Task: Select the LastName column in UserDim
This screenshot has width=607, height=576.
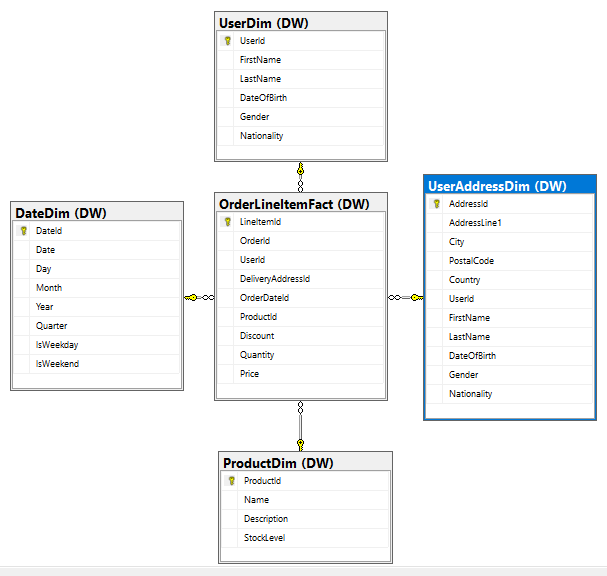Action: point(301,79)
